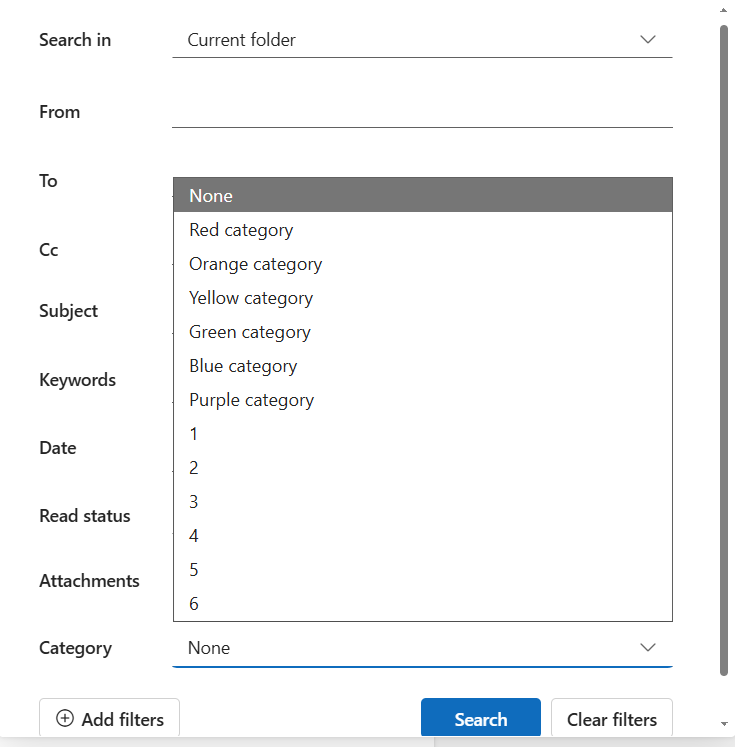
Task: Click Add filters button
Action: [110, 719]
